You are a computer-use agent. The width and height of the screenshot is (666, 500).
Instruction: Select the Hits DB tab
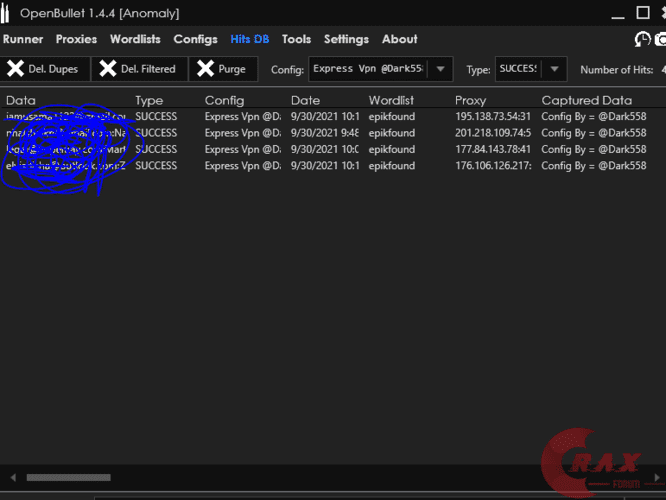pos(250,39)
